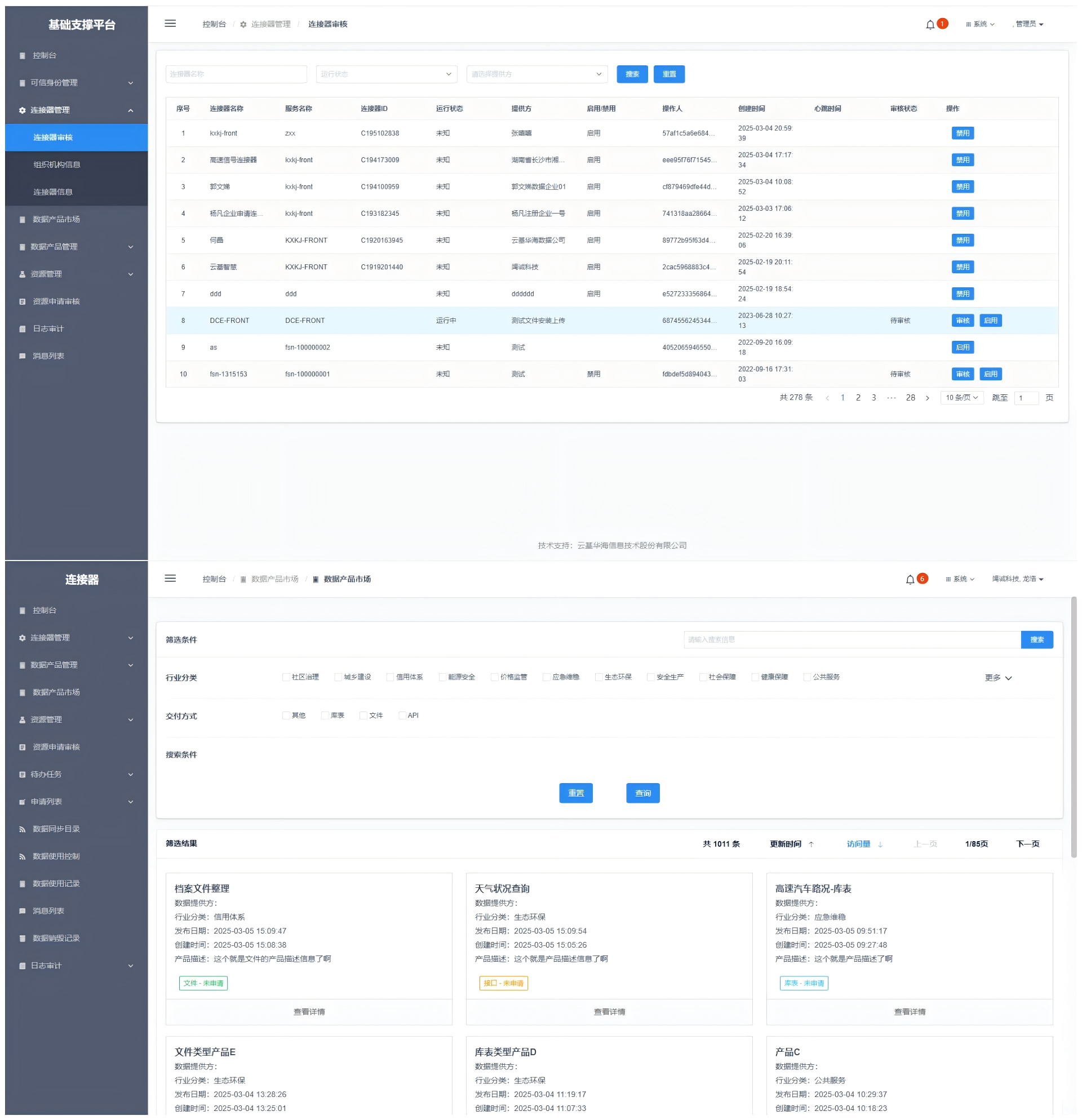Viewport: 1082px width, 1120px height.
Task: Check the 社区治理 industry checkbox
Action: tap(286, 677)
